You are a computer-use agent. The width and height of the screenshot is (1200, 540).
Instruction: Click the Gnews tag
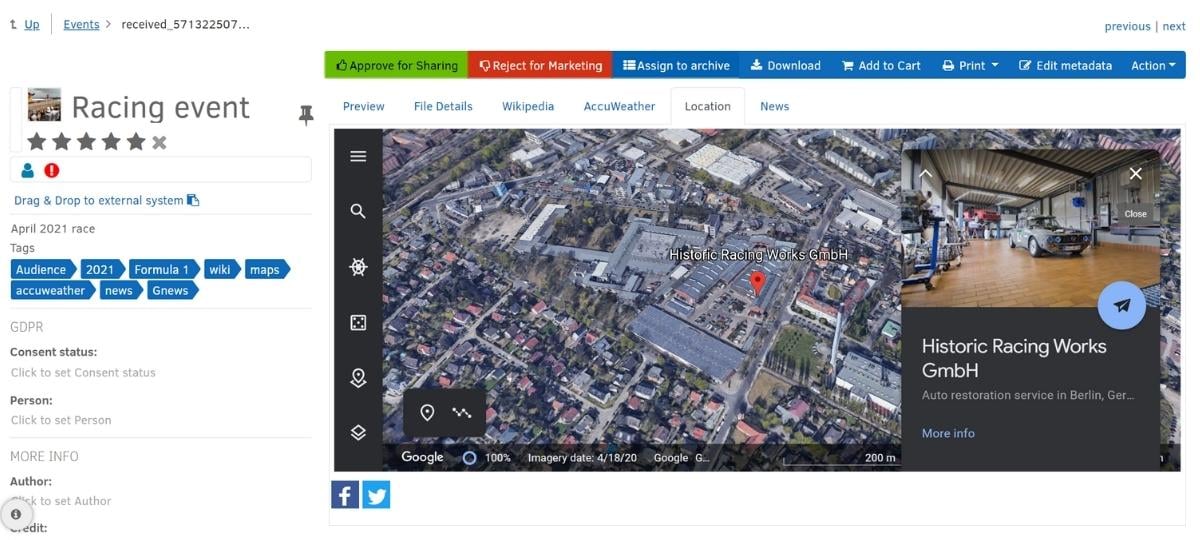point(172,290)
